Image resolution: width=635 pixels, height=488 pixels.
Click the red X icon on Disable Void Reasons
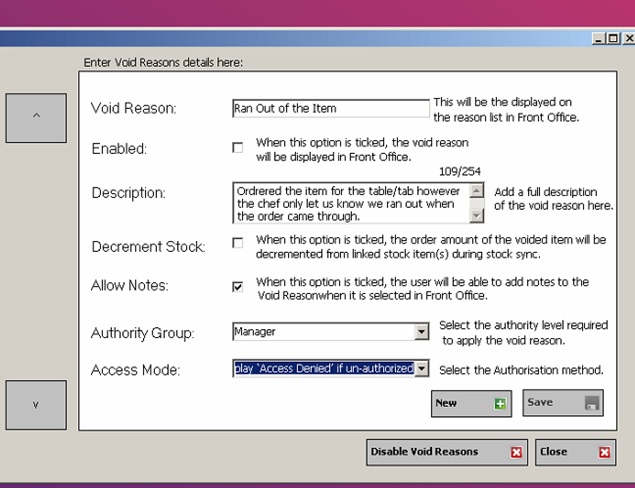[516, 452]
